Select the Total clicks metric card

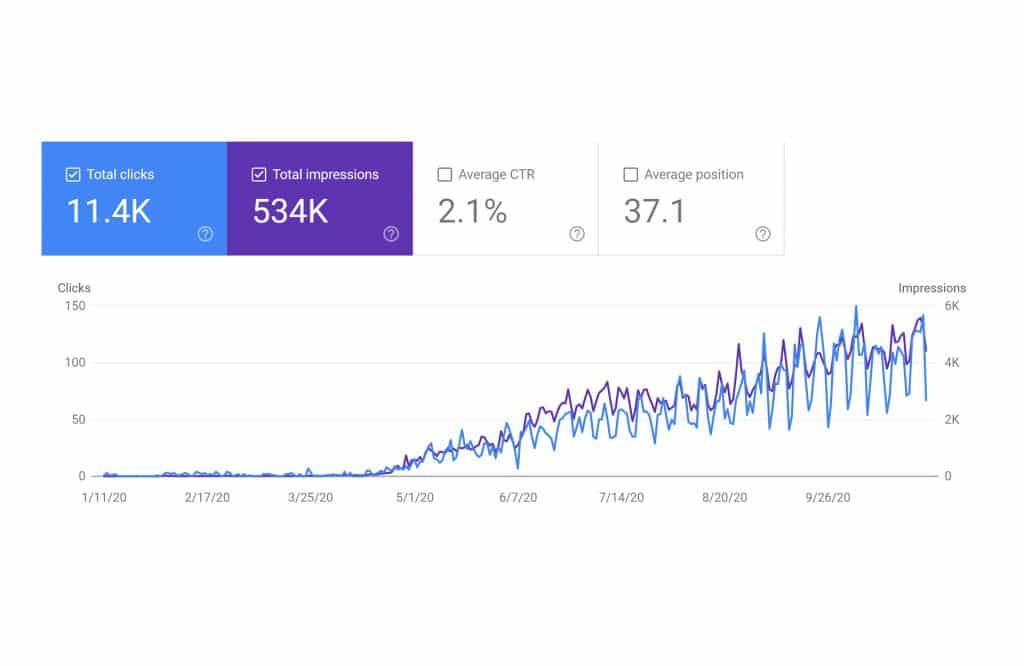[x=133, y=198]
